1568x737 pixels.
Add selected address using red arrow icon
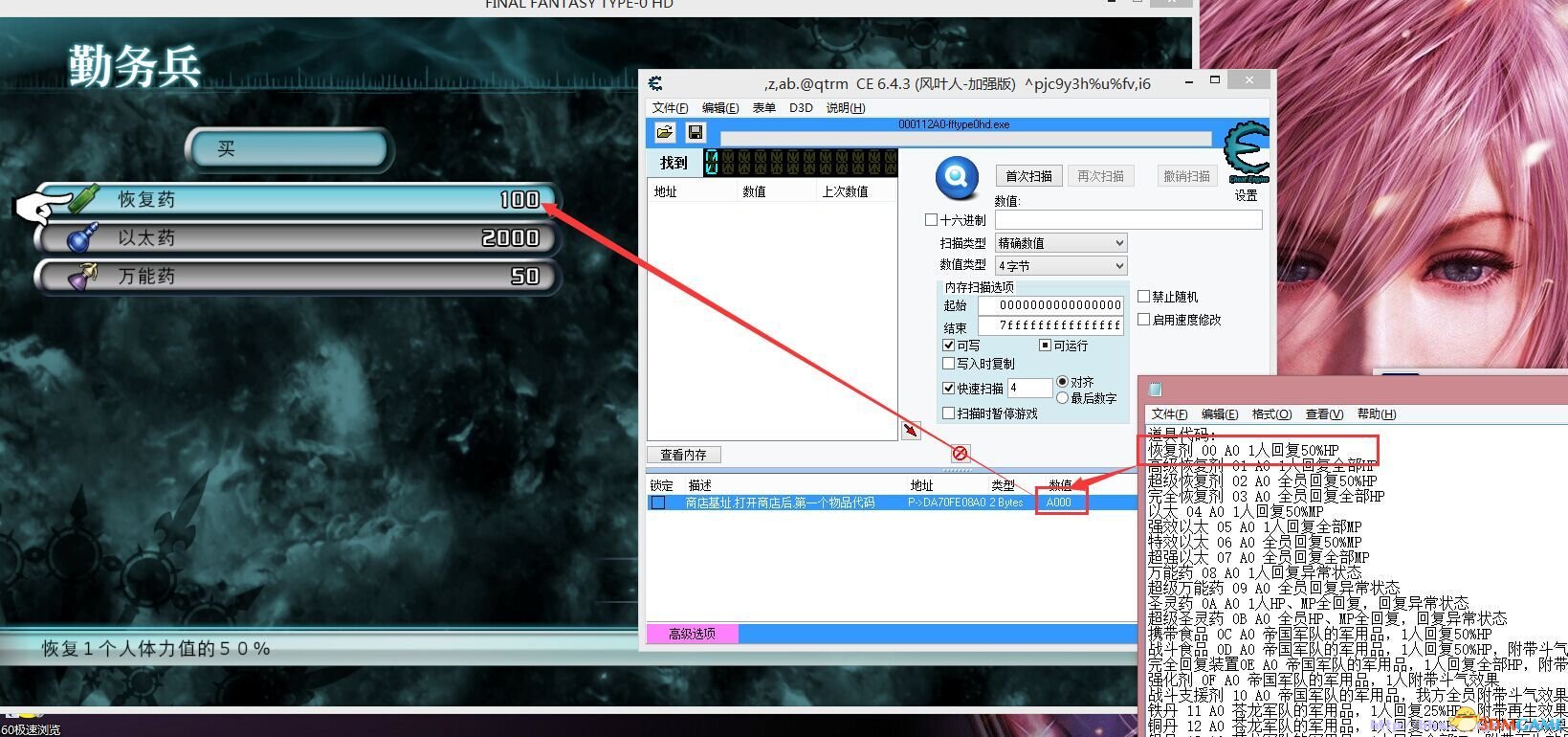(911, 430)
